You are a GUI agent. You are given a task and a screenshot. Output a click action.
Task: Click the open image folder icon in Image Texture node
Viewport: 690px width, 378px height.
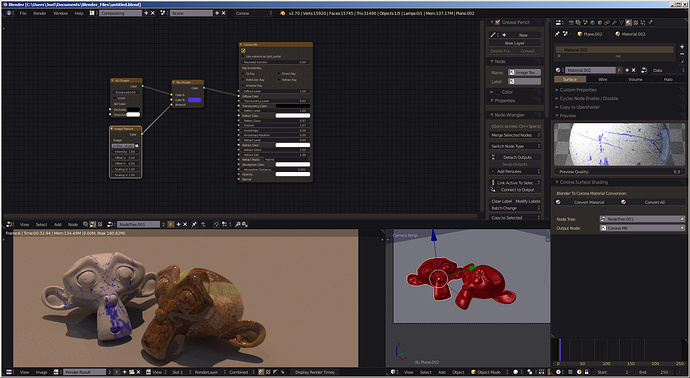(x=137, y=146)
